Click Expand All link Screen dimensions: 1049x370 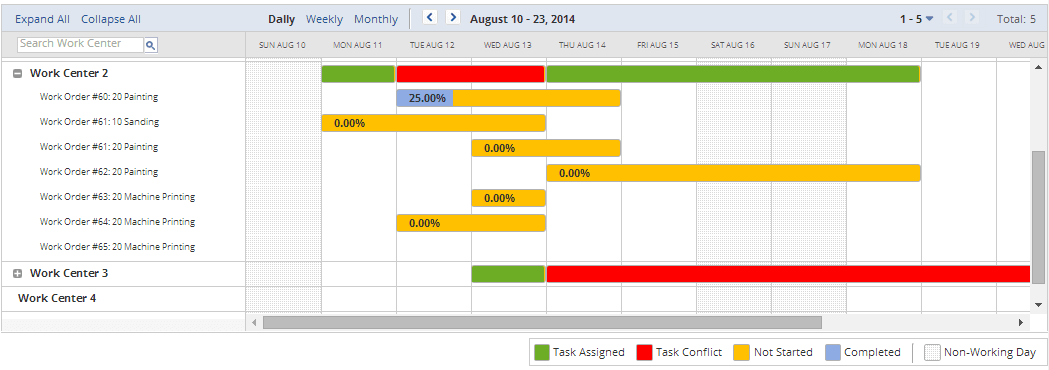(x=42, y=19)
